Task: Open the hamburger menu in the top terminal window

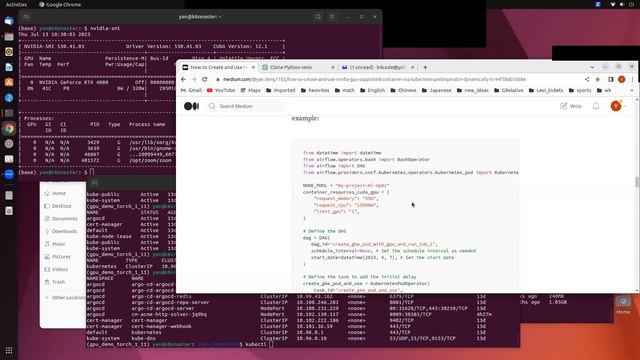Action: tap(332, 17)
